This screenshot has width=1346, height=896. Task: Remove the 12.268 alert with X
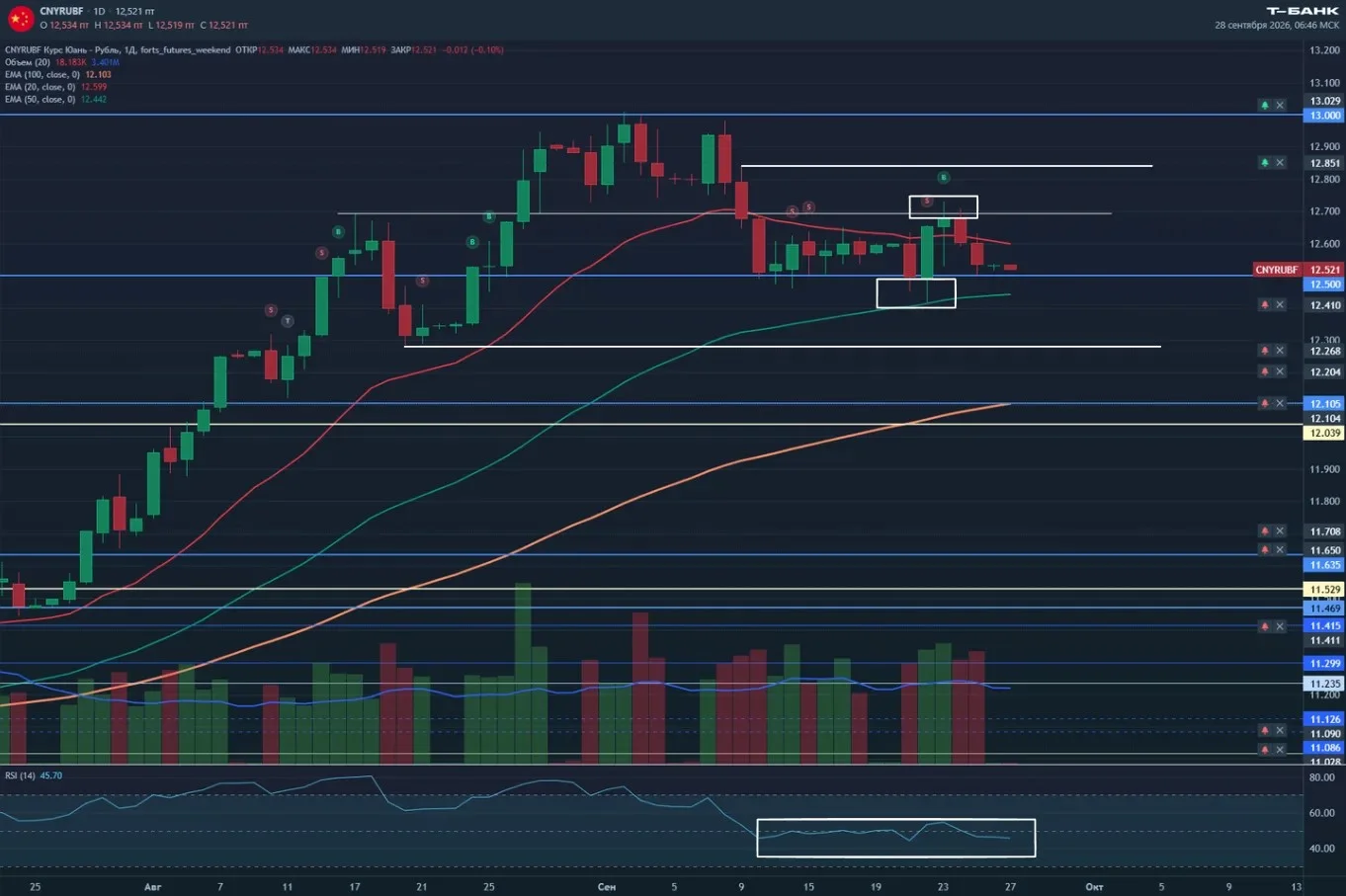pos(1280,351)
